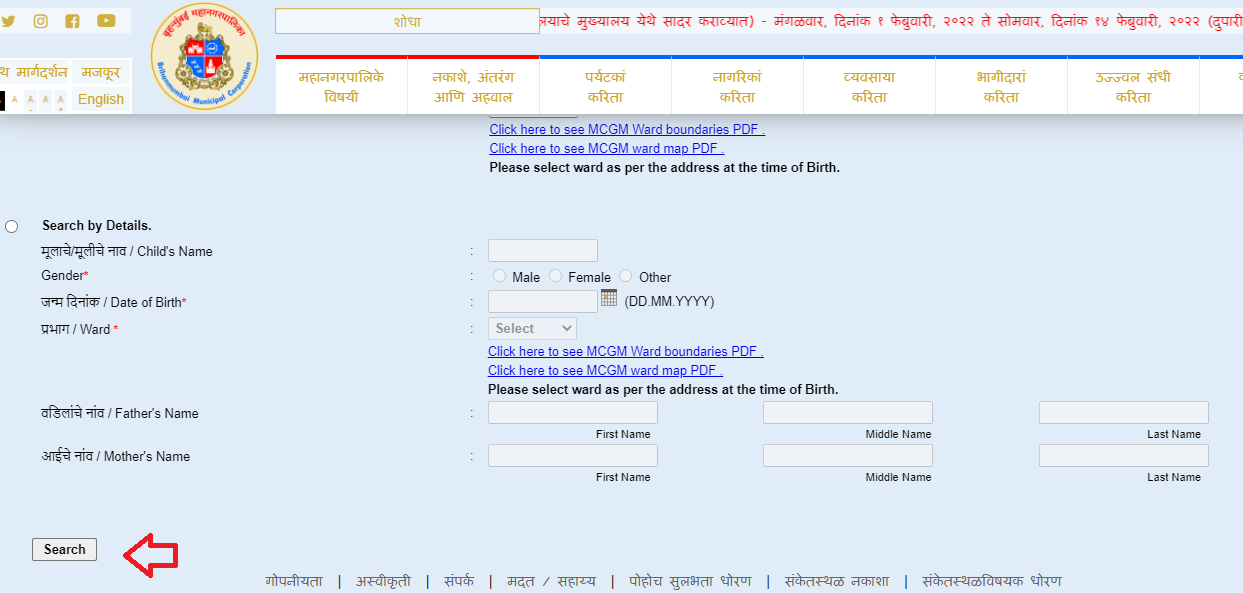Open the संपर्क footer link
The height and width of the screenshot is (593, 1243).
pyautogui.click(x=457, y=580)
